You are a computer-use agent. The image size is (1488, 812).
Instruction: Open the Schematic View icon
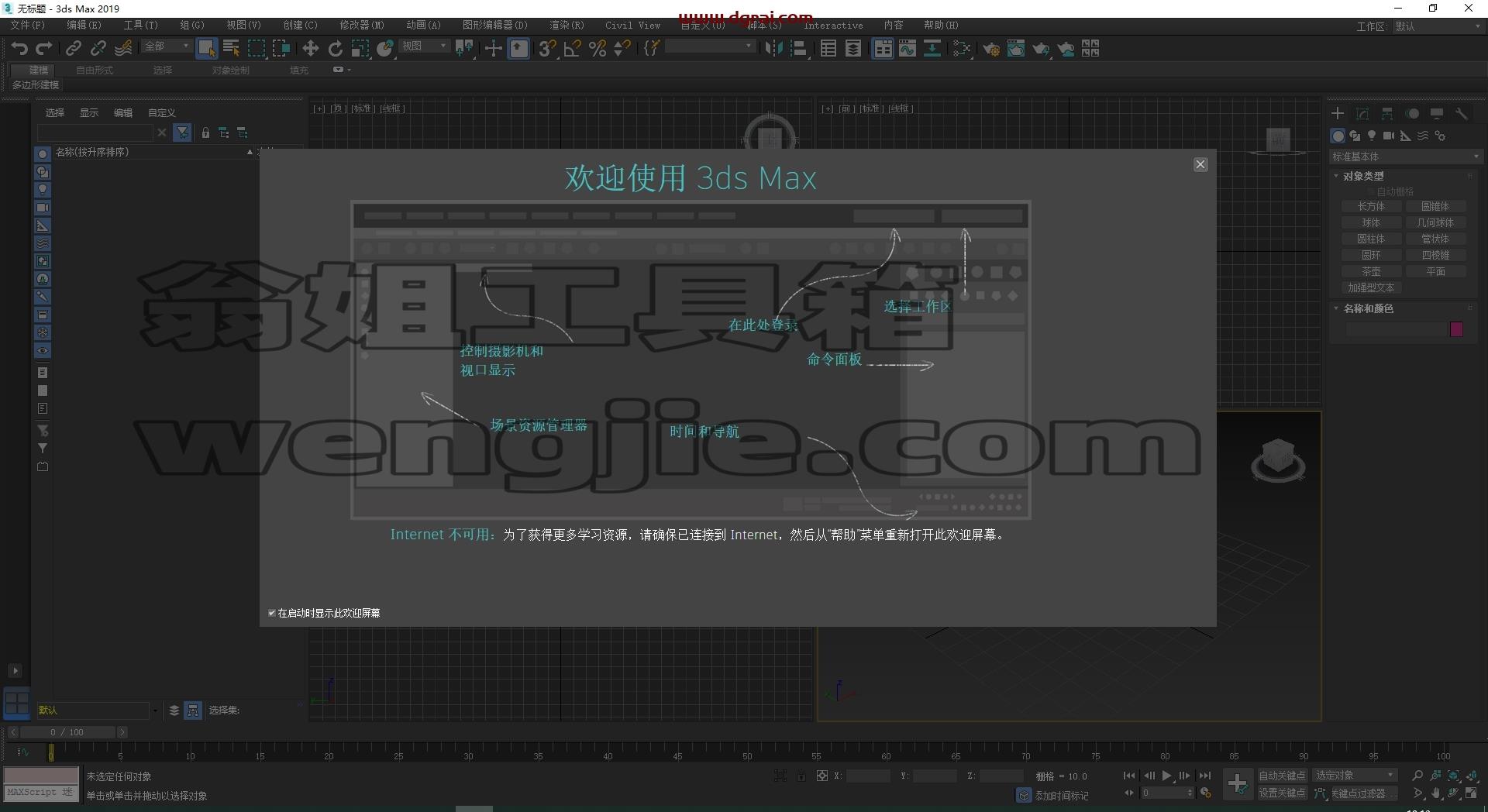click(932, 49)
